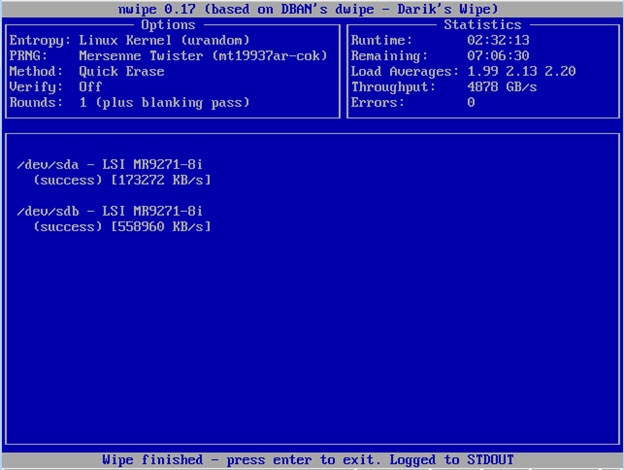The height and width of the screenshot is (470, 624).
Task: Select the /dev/sdb - LSI MR9271-8i row
Action: click(x=110, y=211)
